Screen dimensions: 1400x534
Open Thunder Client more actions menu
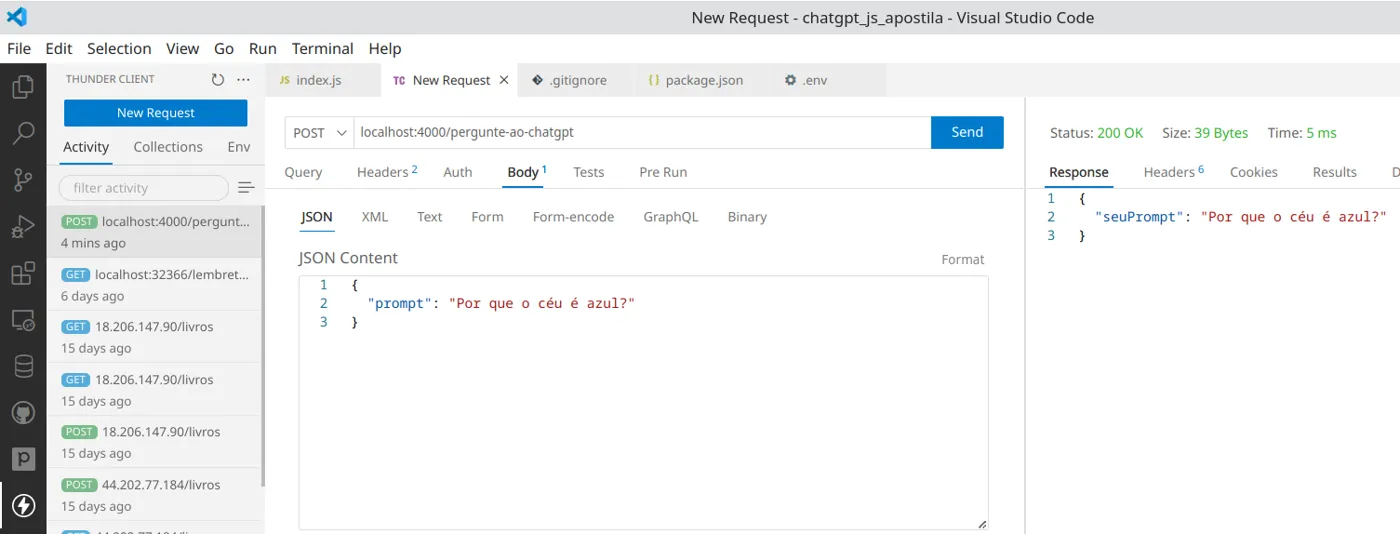pyautogui.click(x=243, y=80)
